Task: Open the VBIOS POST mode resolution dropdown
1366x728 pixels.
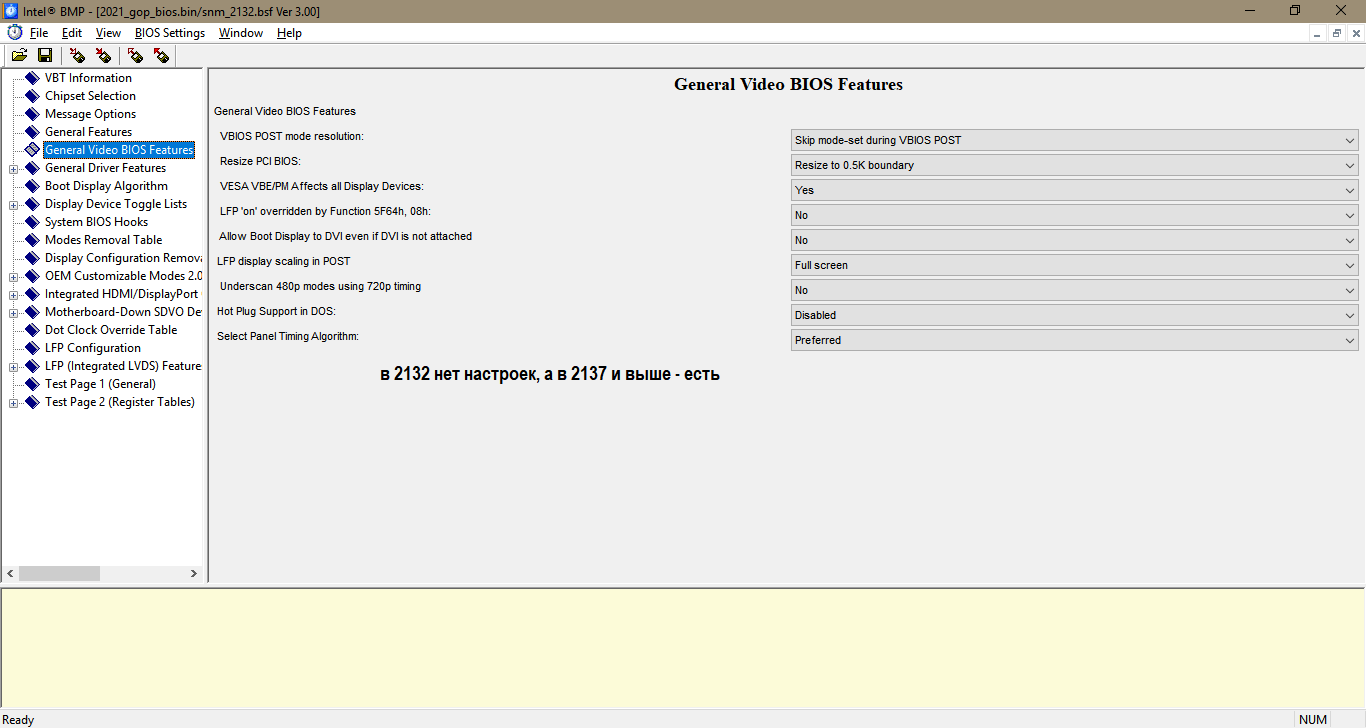Action: point(1074,140)
